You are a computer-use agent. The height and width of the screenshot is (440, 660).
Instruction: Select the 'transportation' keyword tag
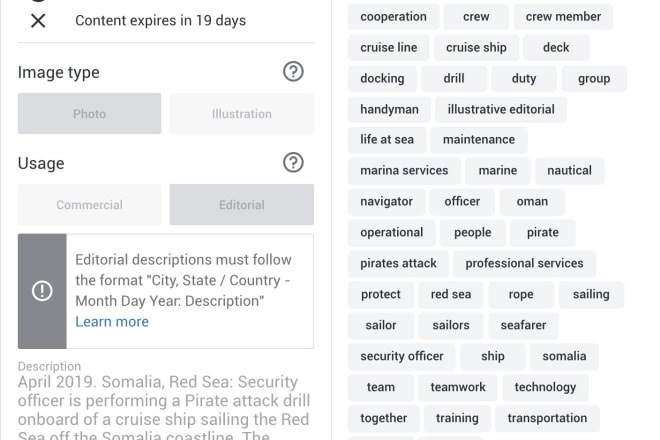click(547, 418)
